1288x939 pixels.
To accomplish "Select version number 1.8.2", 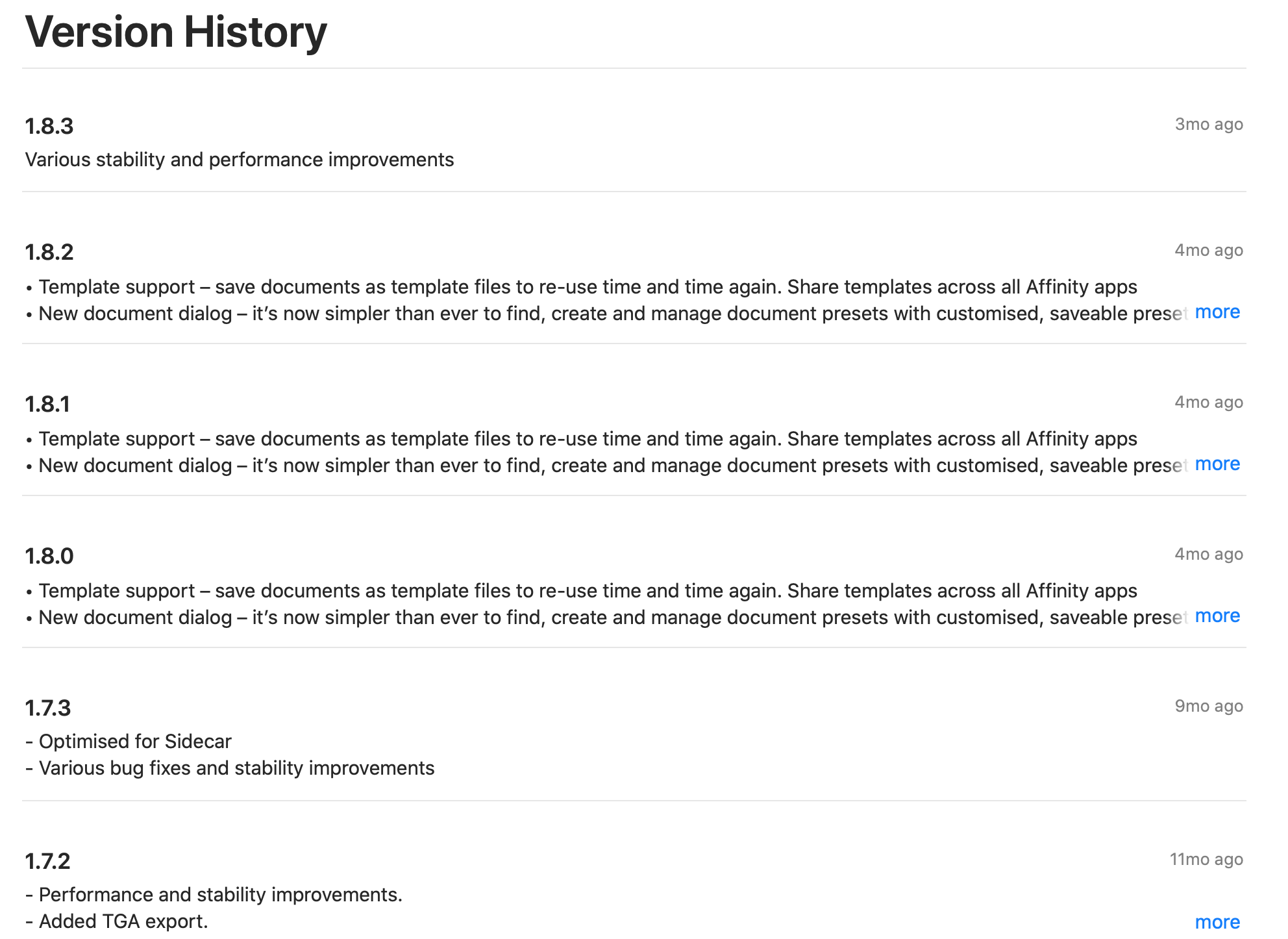I will click(49, 252).
